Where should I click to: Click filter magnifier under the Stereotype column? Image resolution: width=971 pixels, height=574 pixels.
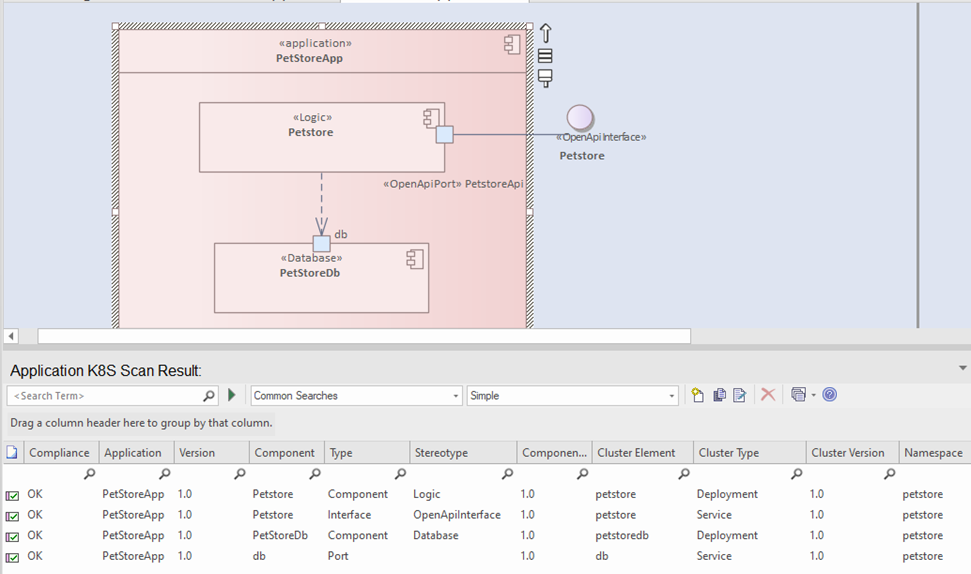coord(507,474)
